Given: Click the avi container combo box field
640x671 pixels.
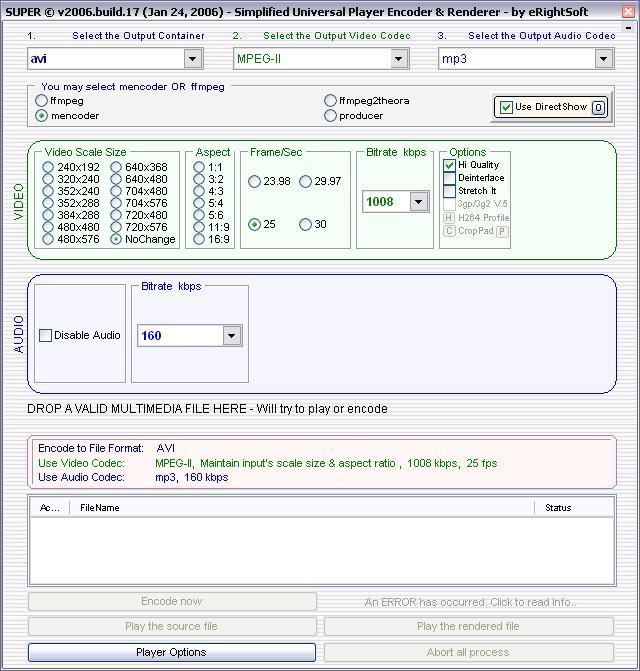Looking at the screenshot, I should pyautogui.click(x=115, y=59).
